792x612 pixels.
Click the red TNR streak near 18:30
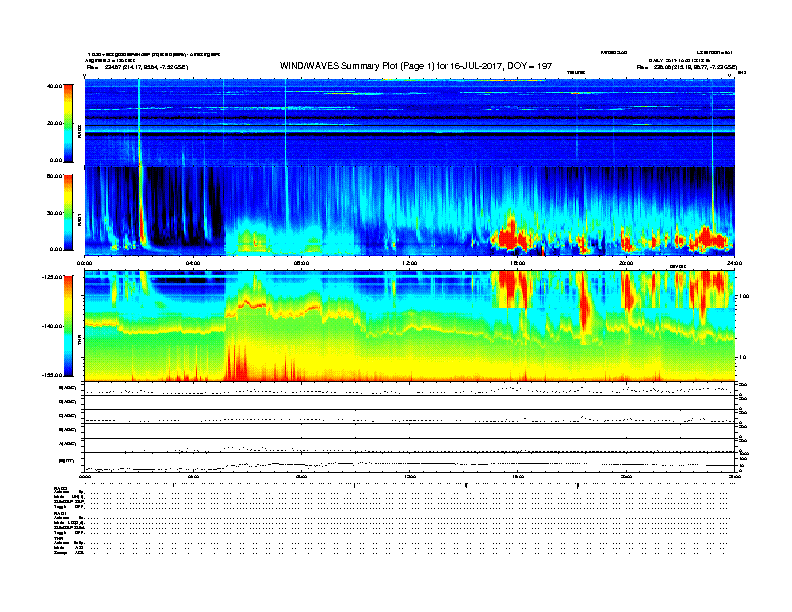pos(584,303)
